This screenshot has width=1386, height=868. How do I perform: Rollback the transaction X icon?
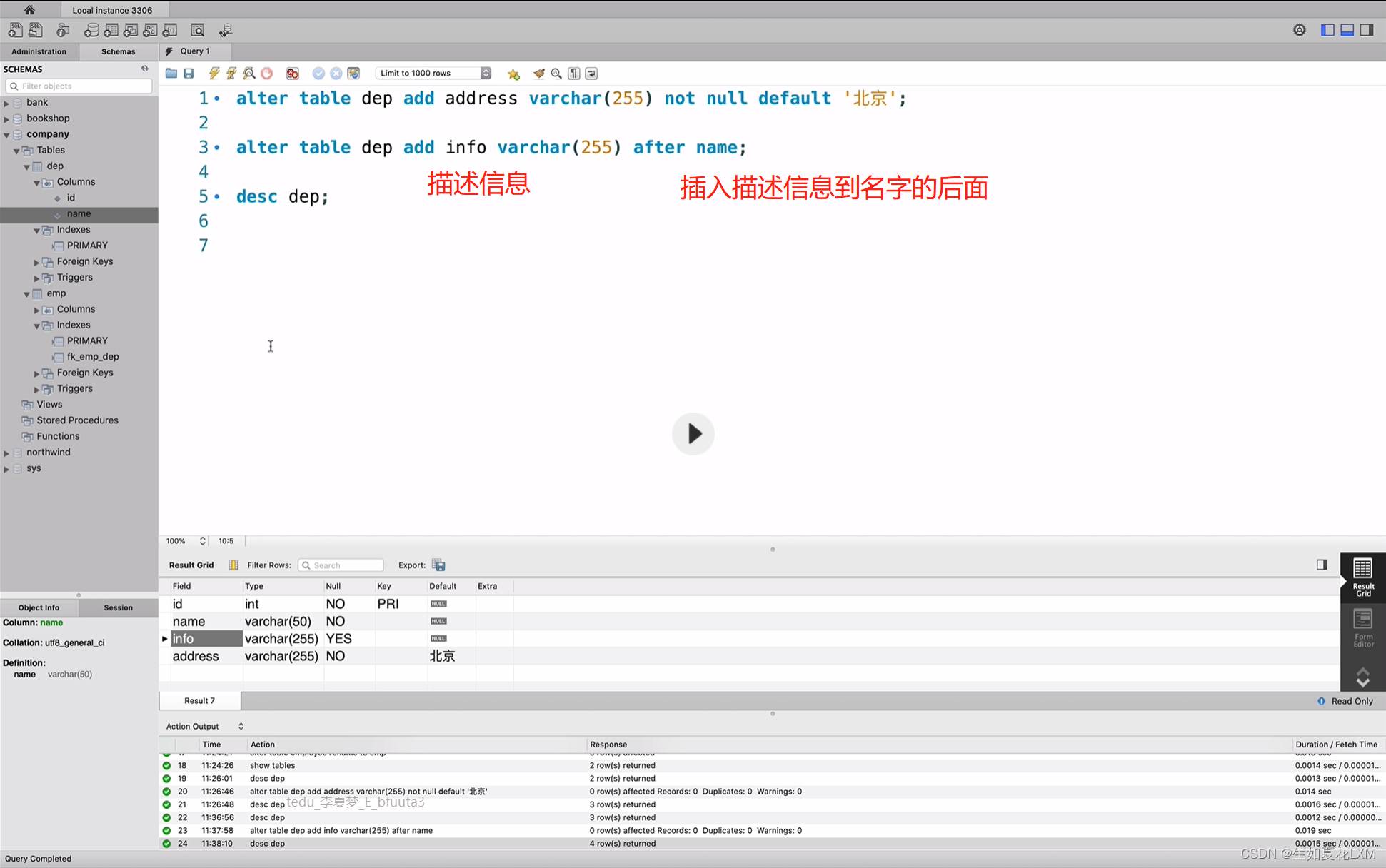click(336, 73)
